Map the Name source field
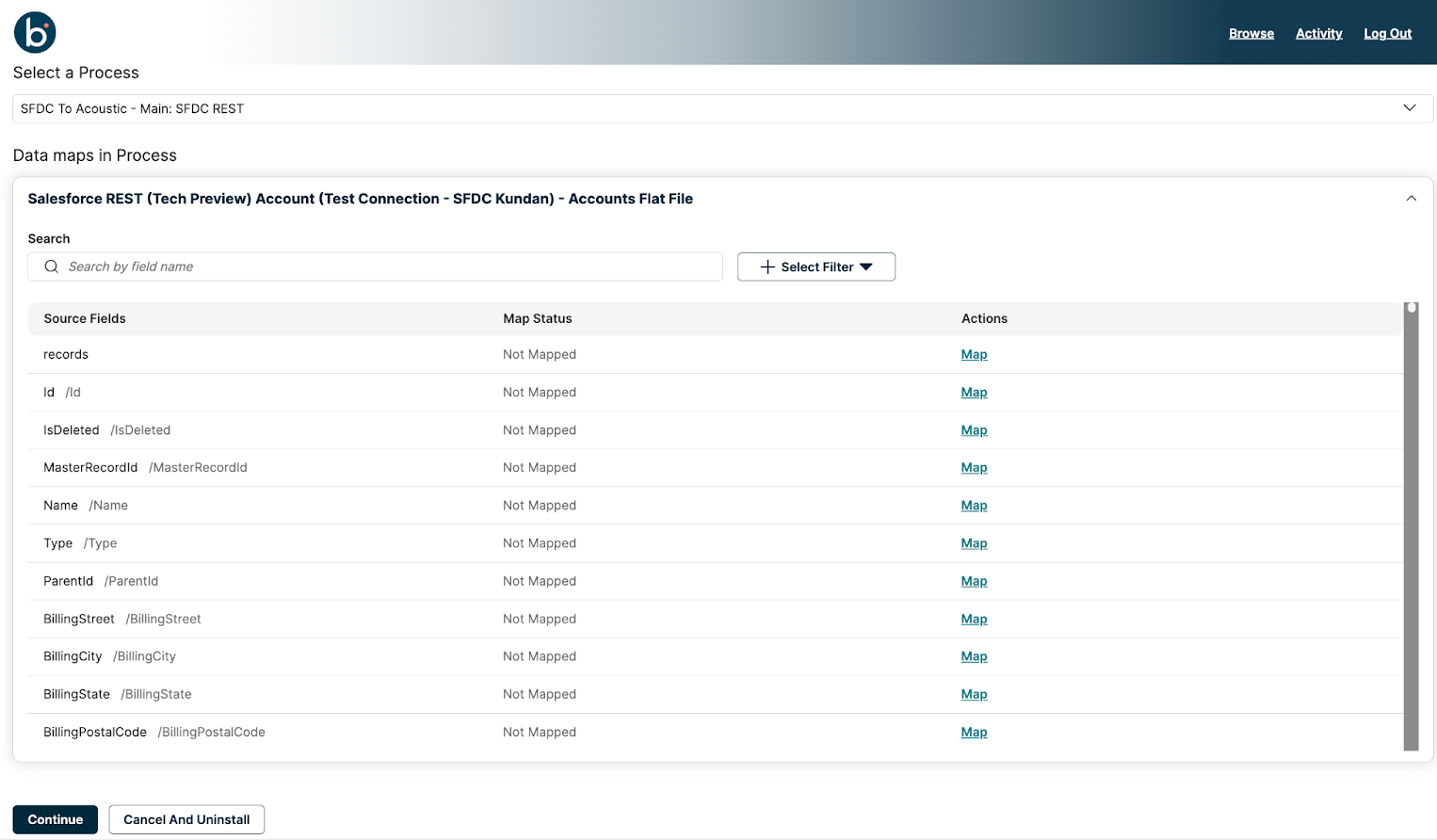Image resolution: width=1437 pixels, height=840 pixels. [974, 505]
